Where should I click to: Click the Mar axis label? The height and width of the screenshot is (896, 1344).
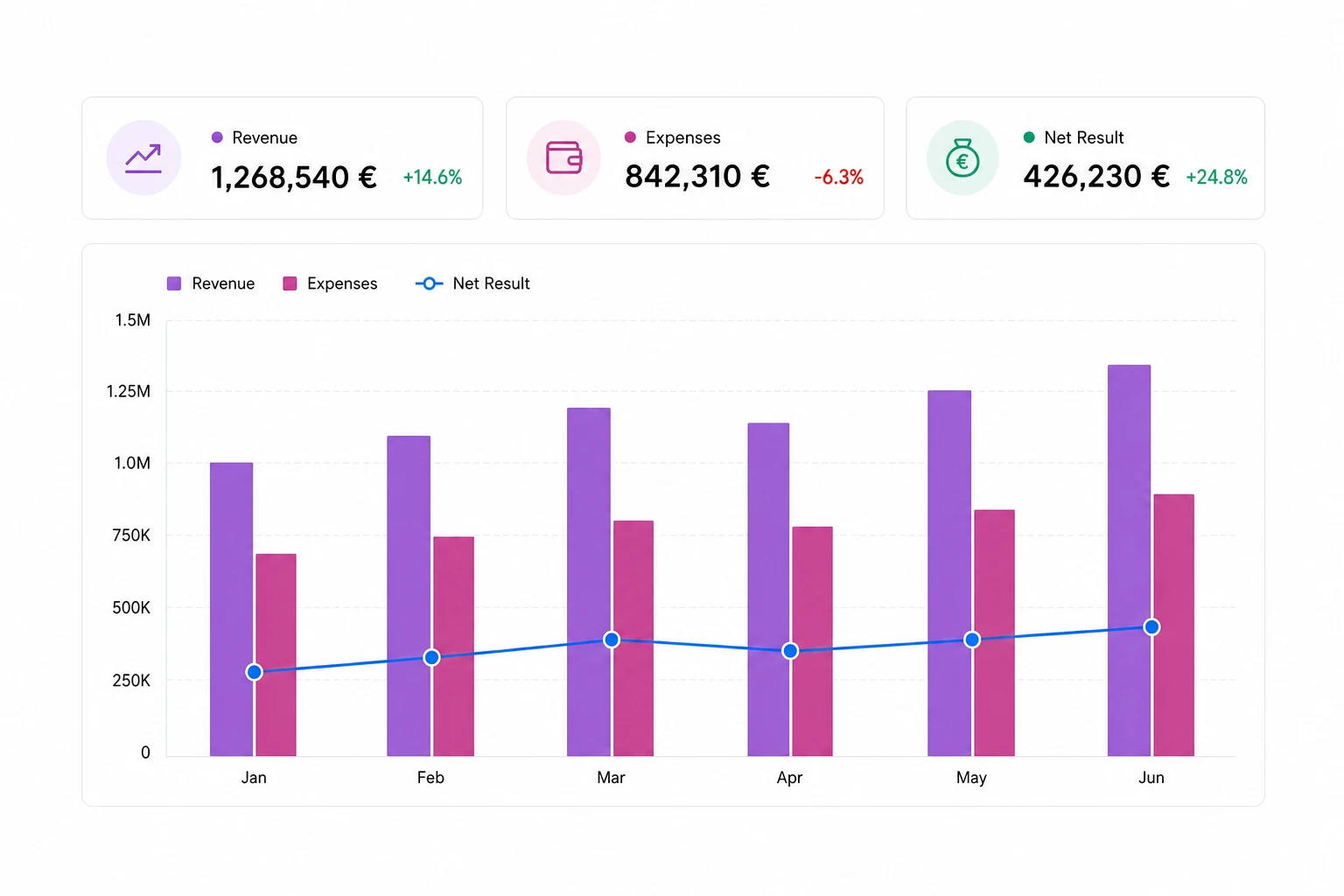click(611, 778)
